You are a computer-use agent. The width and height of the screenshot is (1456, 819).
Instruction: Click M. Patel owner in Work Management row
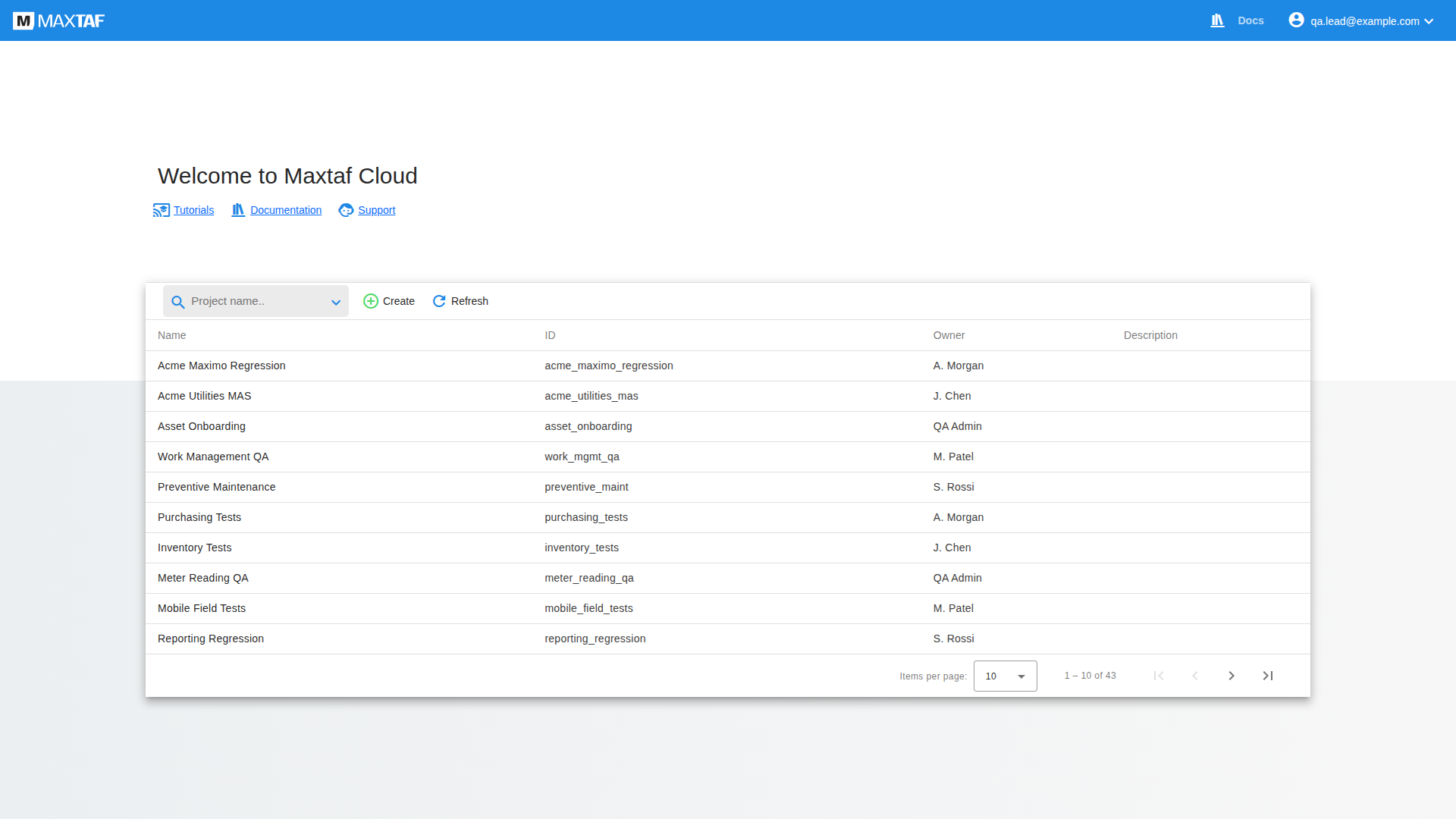(x=953, y=457)
